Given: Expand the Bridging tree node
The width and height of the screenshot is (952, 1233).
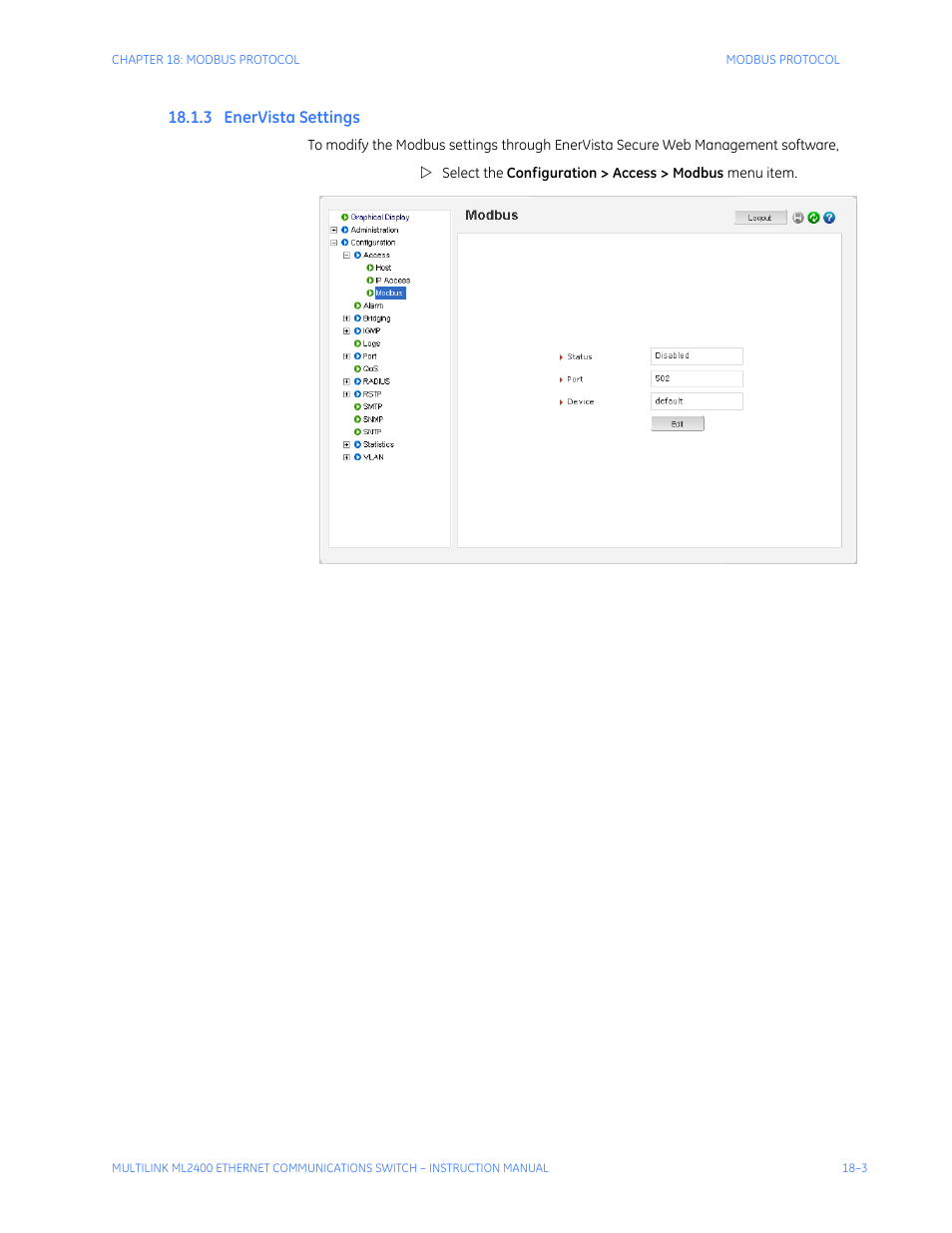Looking at the screenshot, I should coord(346,318).
